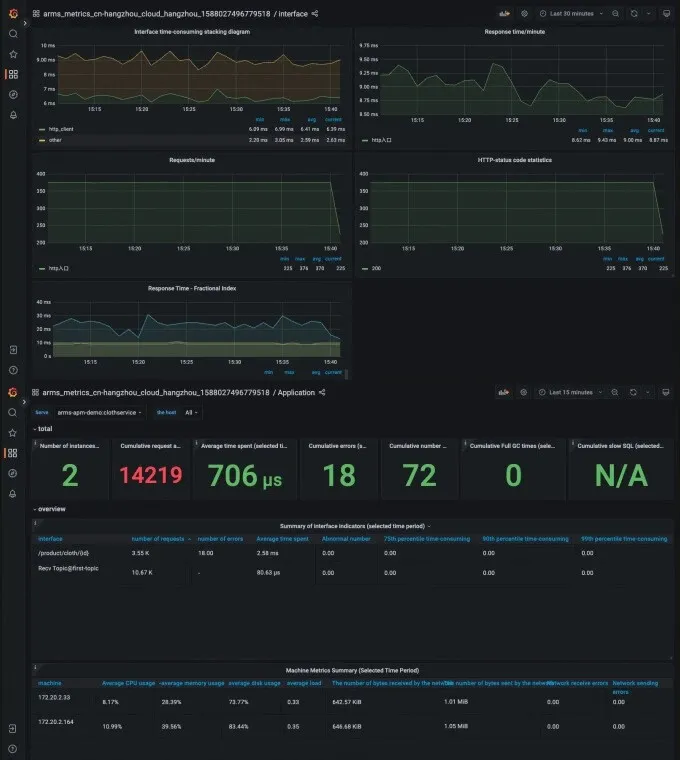The image size is (680, 760).
Task: Cycle view mode in interface dashboard
Action: [x=666, y=14]
